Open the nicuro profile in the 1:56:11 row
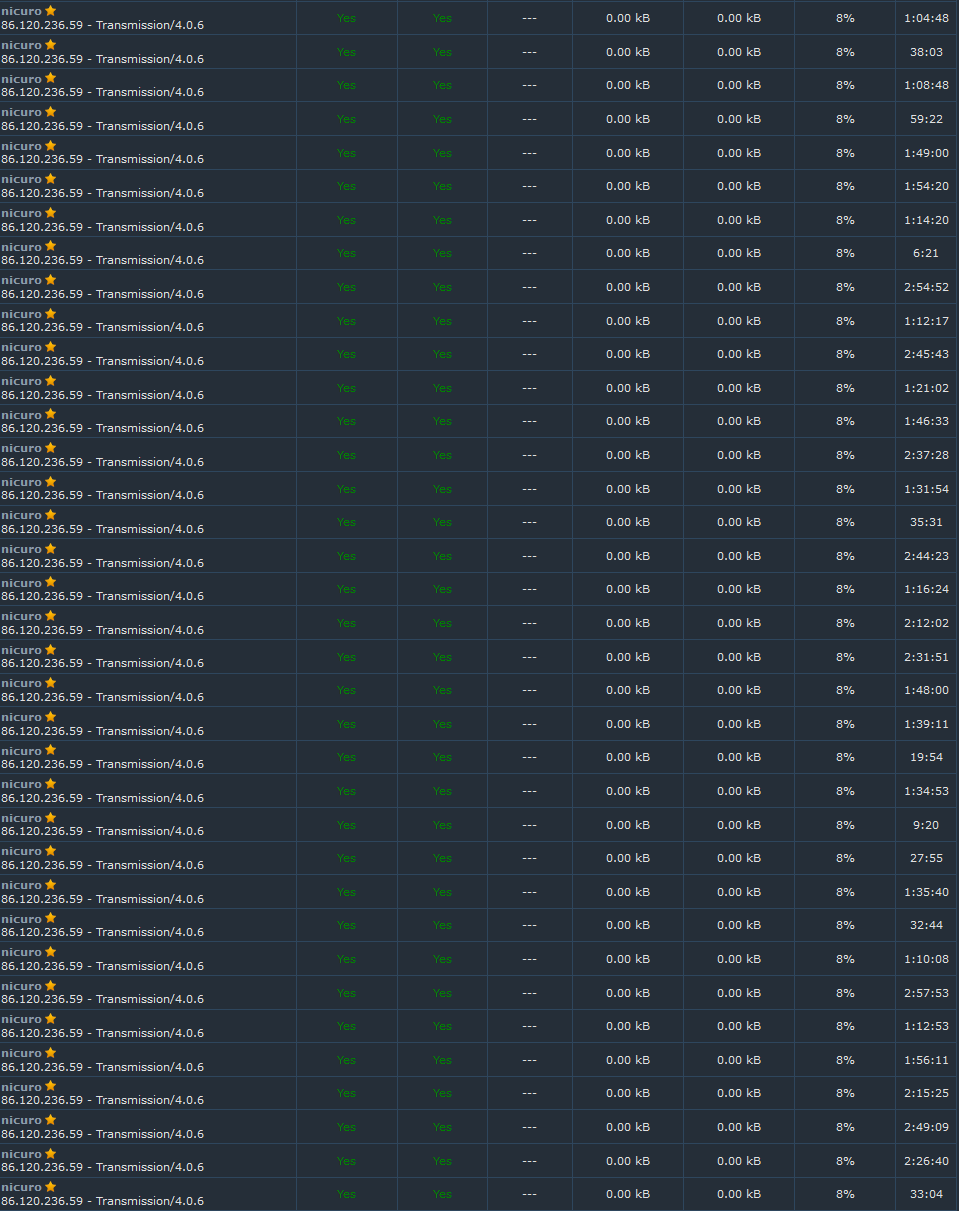The image size is (959, 1211). tap(21, 1053)
